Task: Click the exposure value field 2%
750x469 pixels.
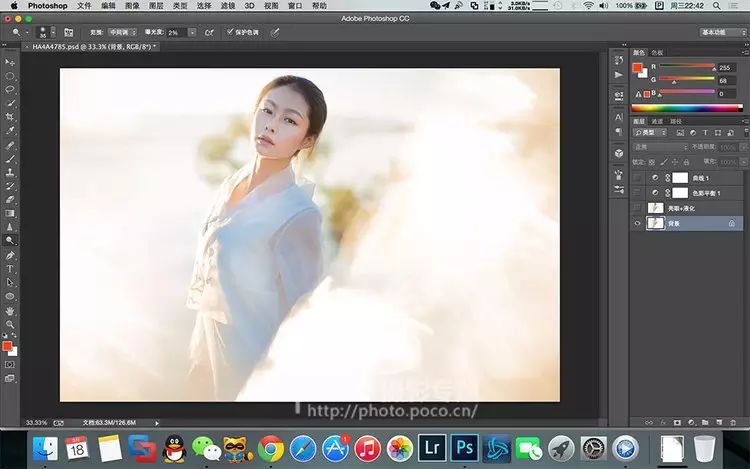Action: click(177, 33)
